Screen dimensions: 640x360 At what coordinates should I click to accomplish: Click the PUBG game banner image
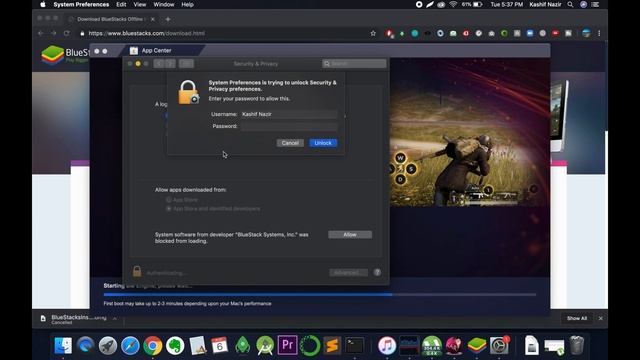pyautogui.click(x=469, y=133)
